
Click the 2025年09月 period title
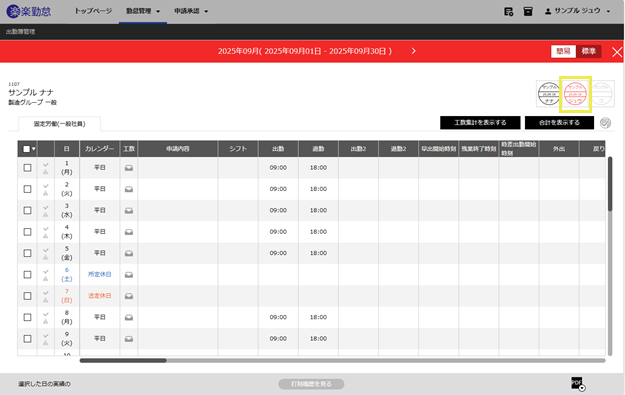(305, 51)
